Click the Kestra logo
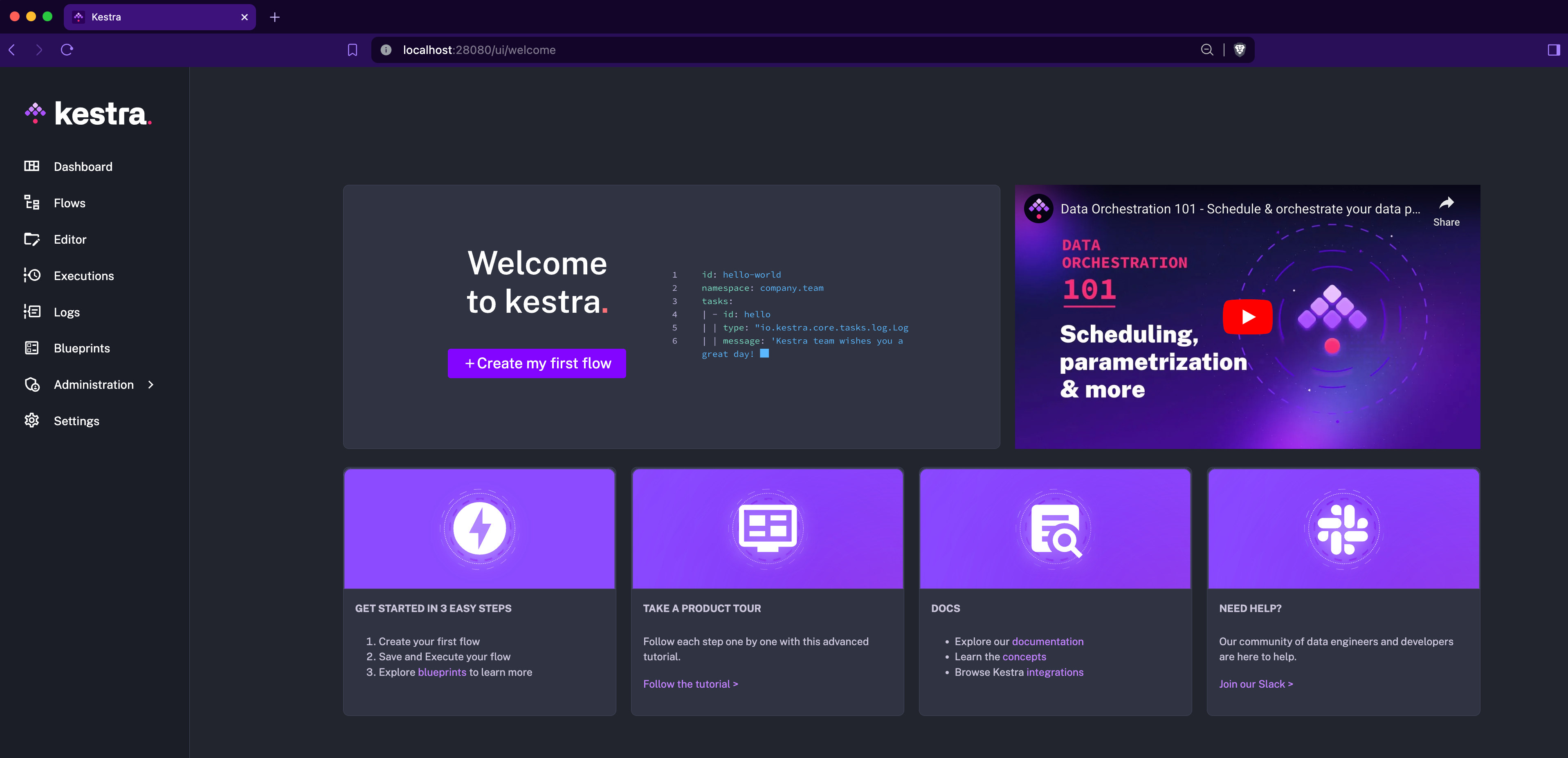This screenshot has width=1568, height=758. 87,113
